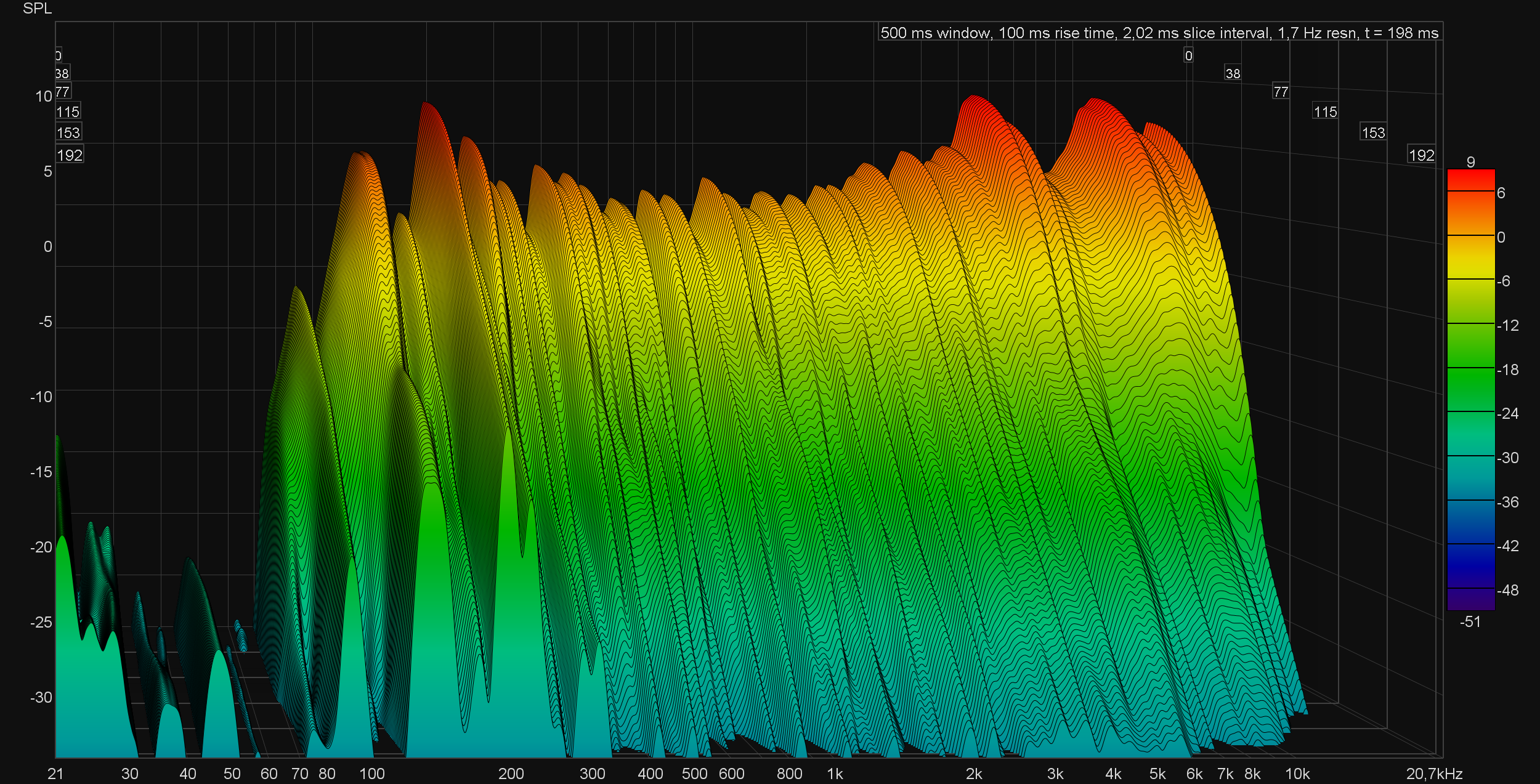Click the 20,7kHz frequency axis label

coord(1434,774)
